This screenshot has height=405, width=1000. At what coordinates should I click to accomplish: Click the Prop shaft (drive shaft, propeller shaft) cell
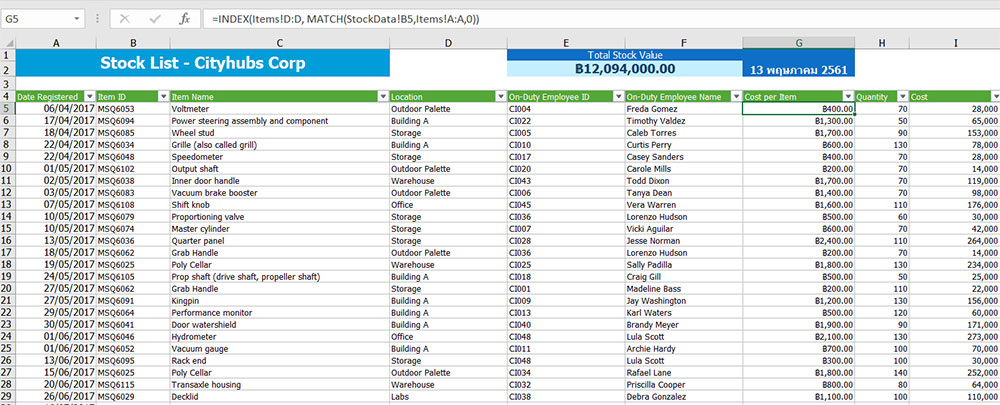pos(279,277)
